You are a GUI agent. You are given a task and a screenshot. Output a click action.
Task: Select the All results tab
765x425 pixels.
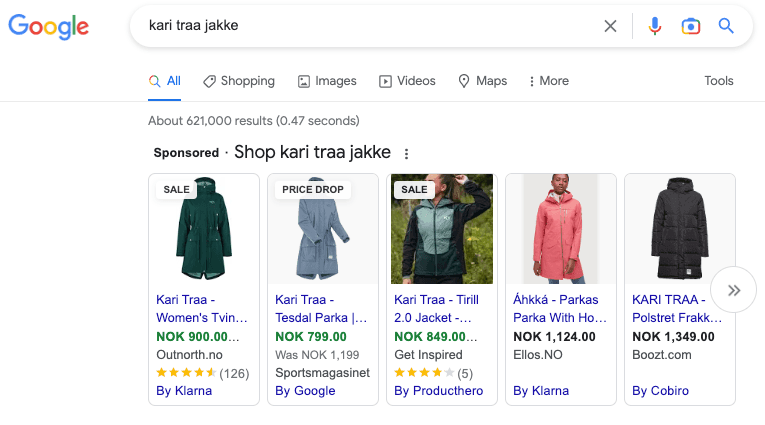pyautogui.click(x=164, y=81)
